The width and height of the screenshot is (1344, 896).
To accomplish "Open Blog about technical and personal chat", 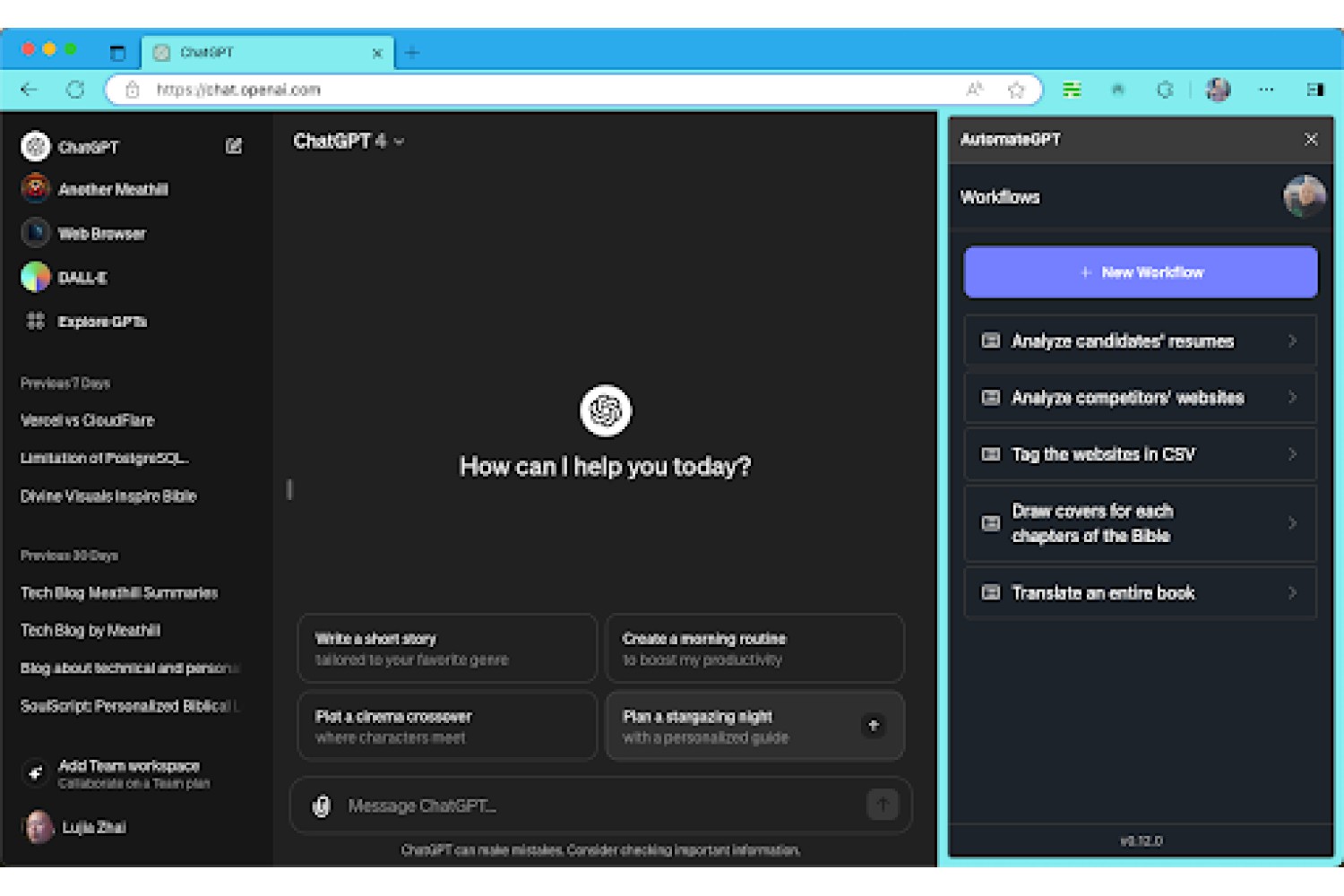I will pos(130,668).
